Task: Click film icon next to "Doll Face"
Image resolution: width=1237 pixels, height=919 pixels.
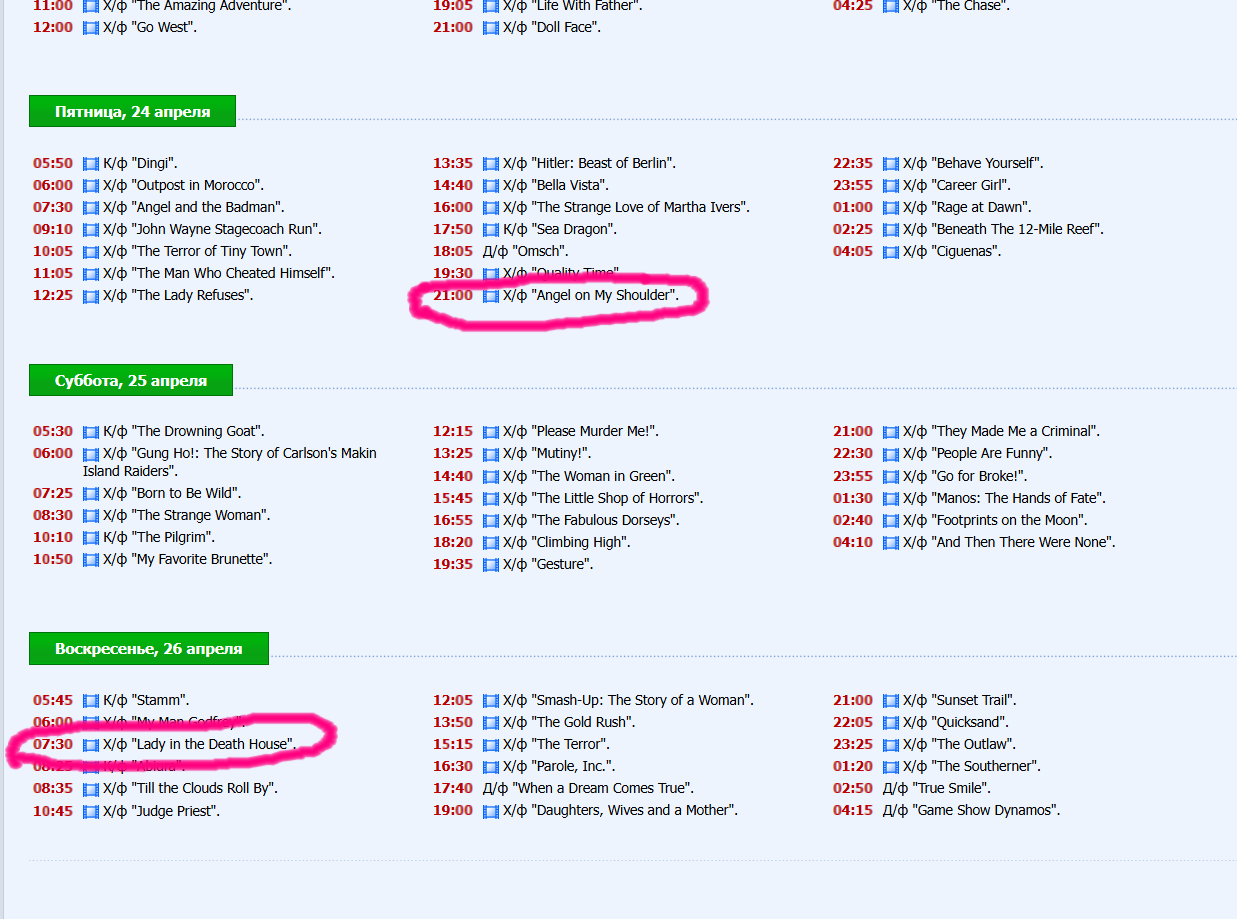Action: (491, 28)
